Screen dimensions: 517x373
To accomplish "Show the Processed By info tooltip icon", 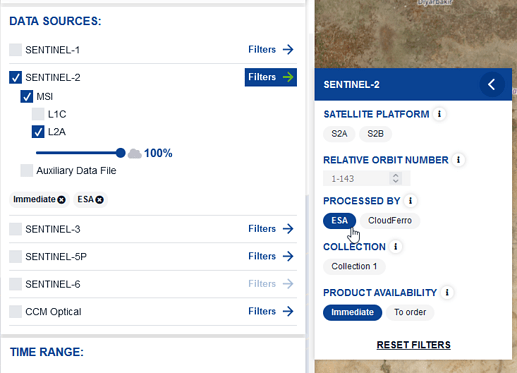I will [410, 201].
